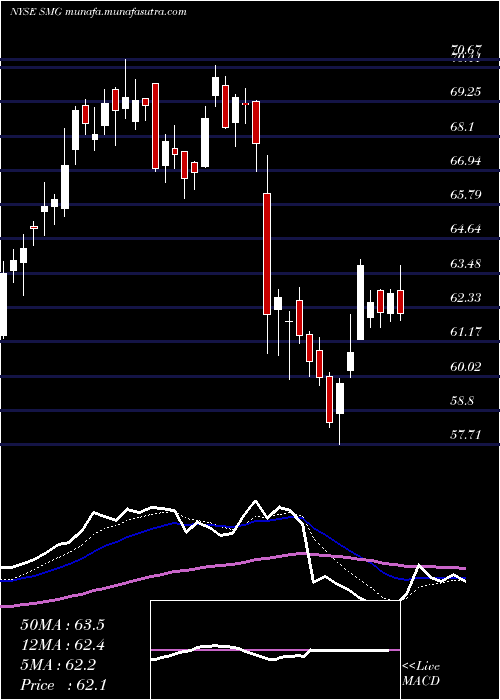The width and height of the screenshot is (500, 700).
Task: Click the 69.25 price axis label
Action: click(x=466, y=92)
